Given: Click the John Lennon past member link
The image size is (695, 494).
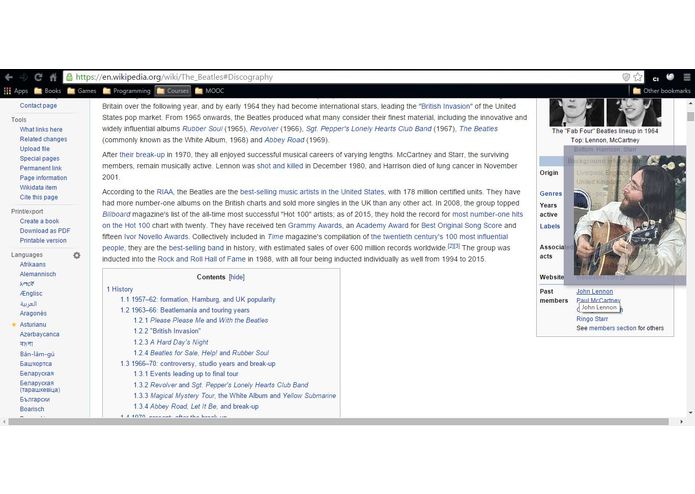Looking at the screenshot, I should tap(595, 292).
